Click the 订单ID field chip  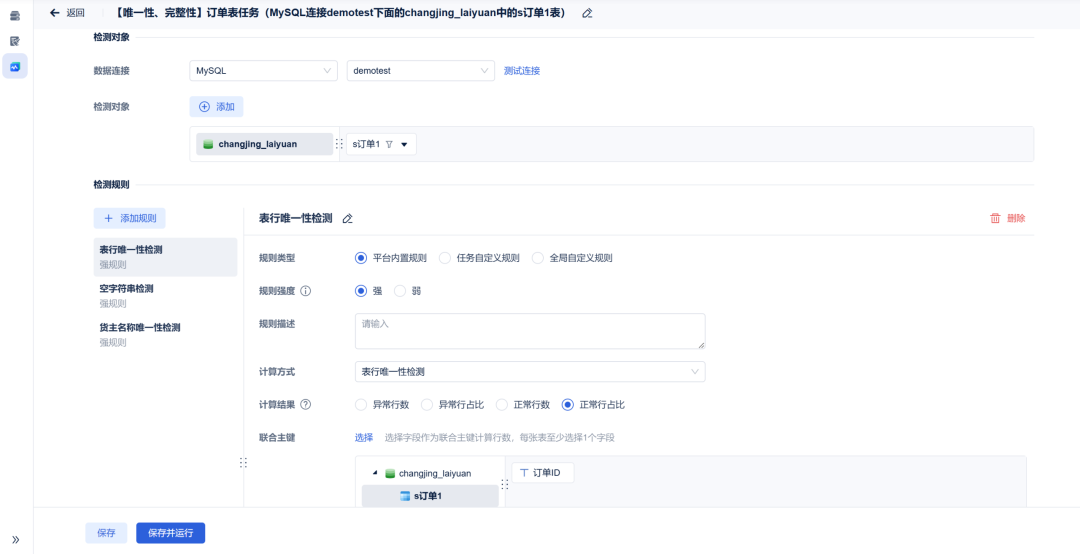tap(543, 473)
